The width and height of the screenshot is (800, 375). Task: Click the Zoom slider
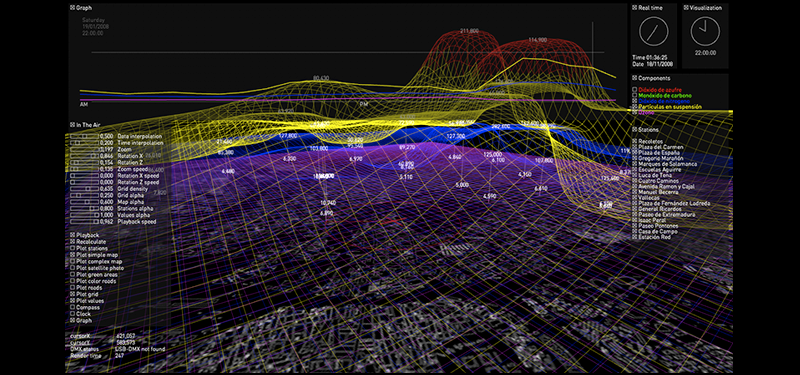(x=84, y=149)
